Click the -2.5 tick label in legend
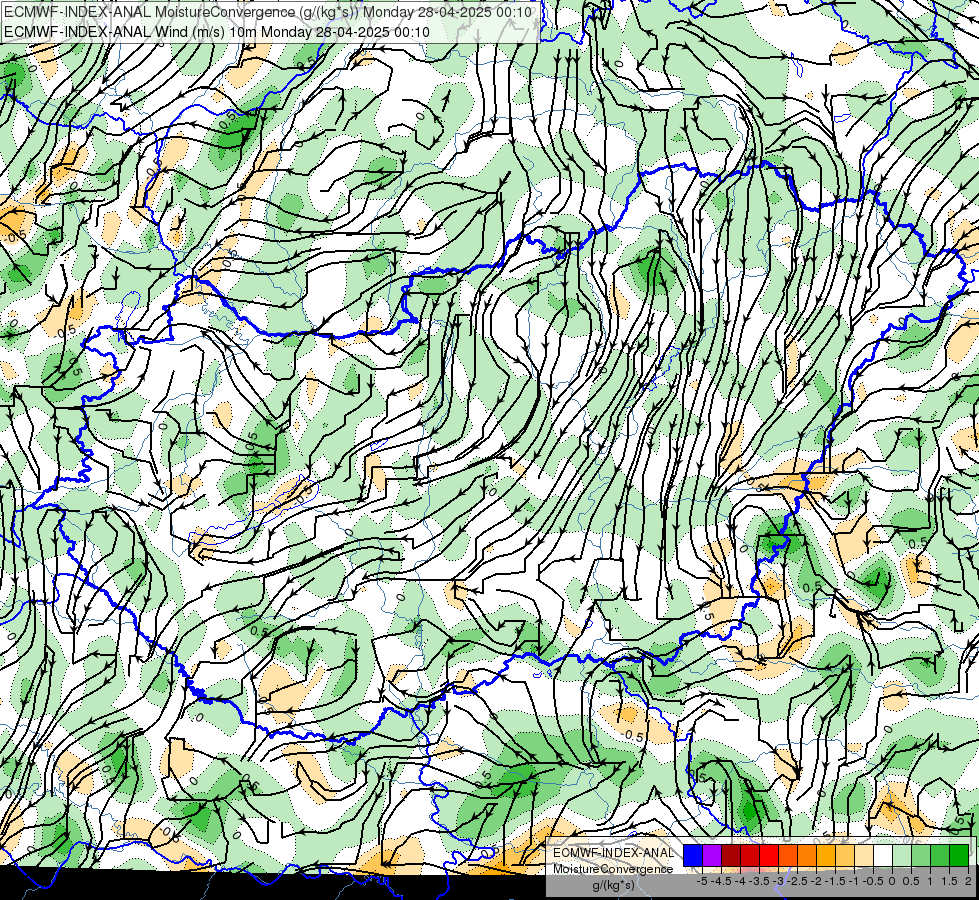The image size is (979, 900). pos(797,881)
